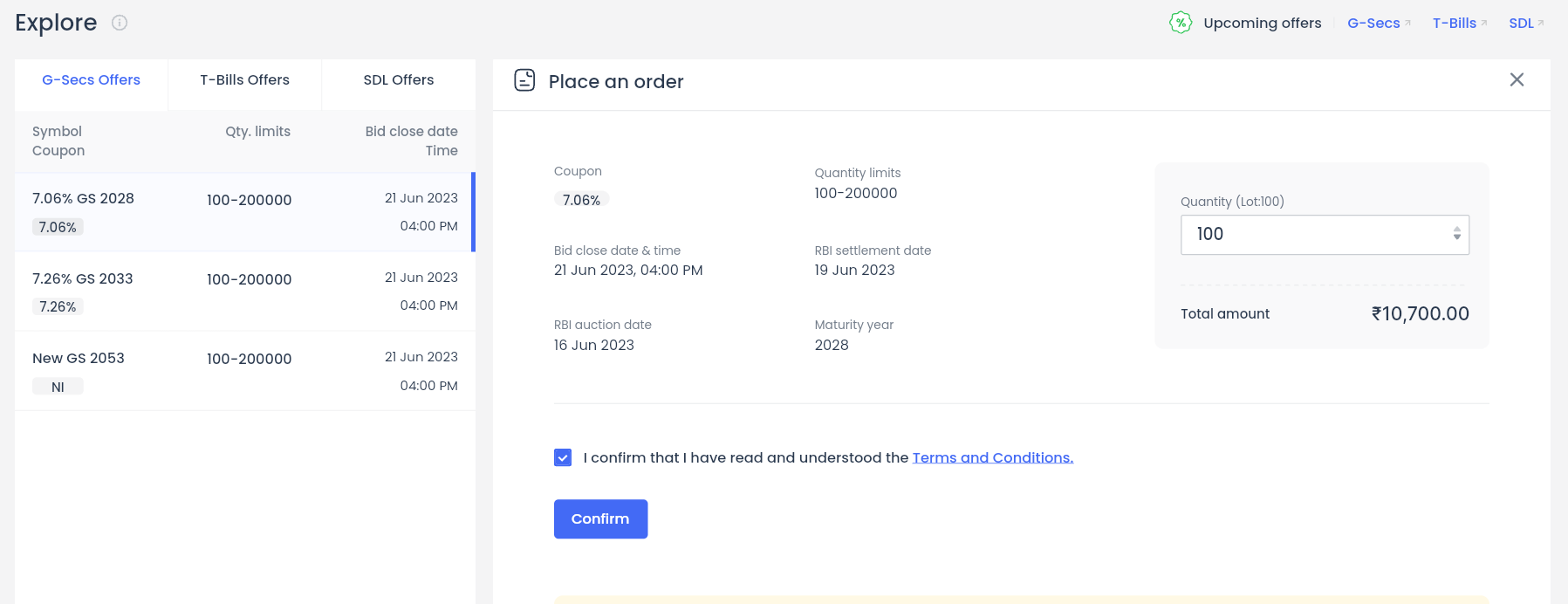Viewport: 1568px width, 604px height.
Task: Select the 7.06% GS 2028 offer row
Action: point(245,212)
